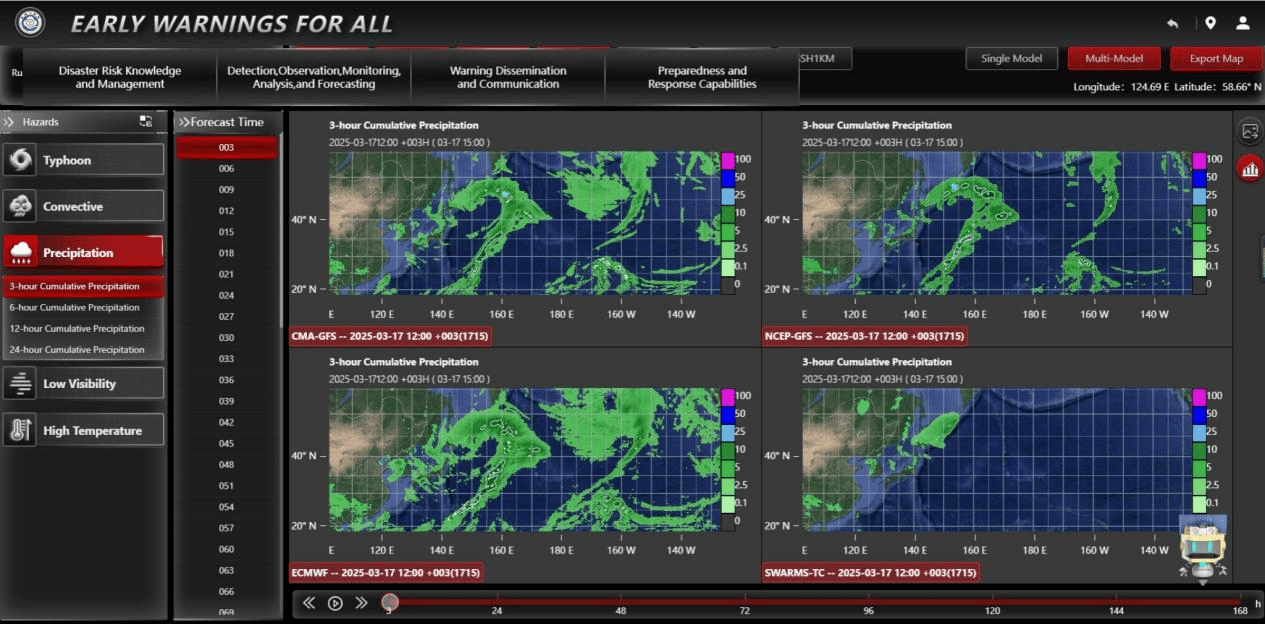Collapse the Hazards panel chevron
Viewport: 1265px width, 624px height.
tap(9, 122)
